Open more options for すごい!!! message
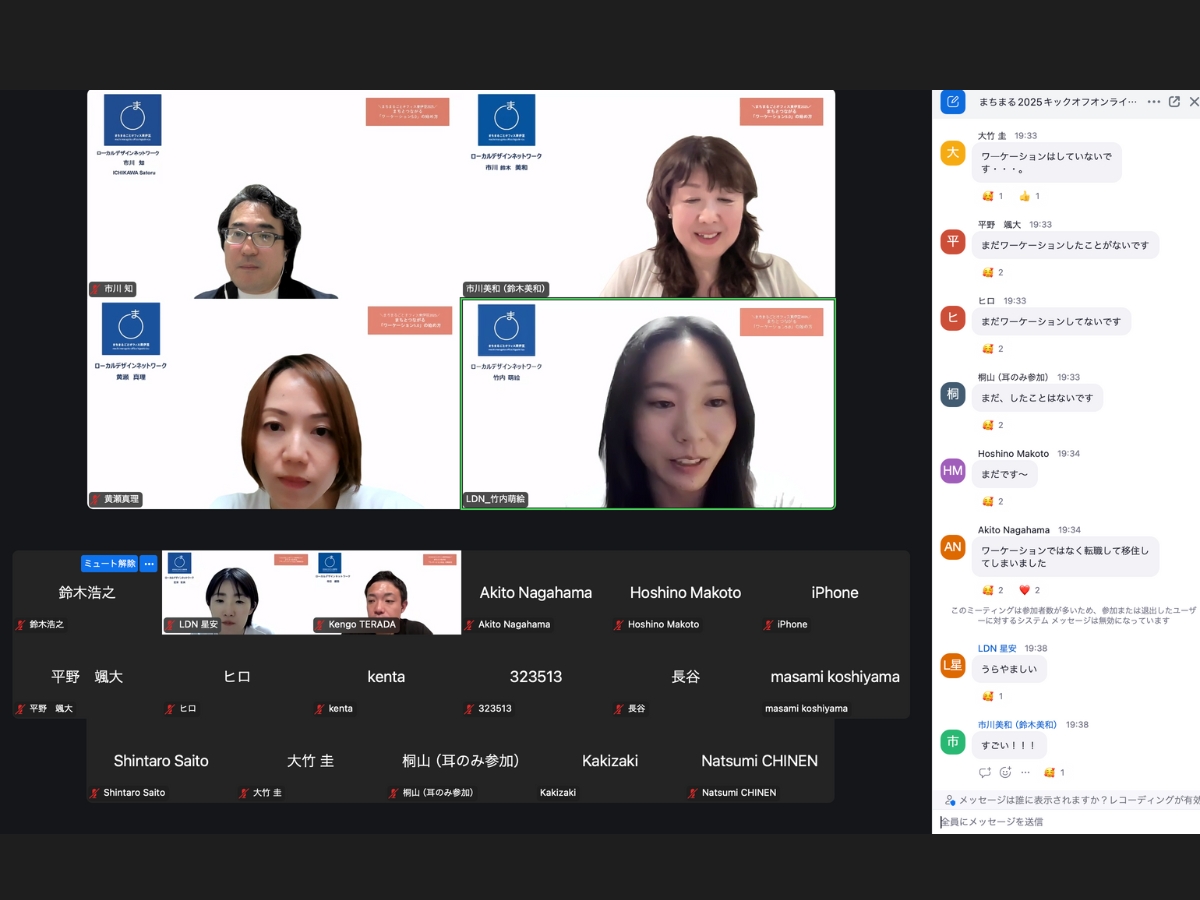The width and height of the screenshot is (1200, 900). (x=1025, y=772)
